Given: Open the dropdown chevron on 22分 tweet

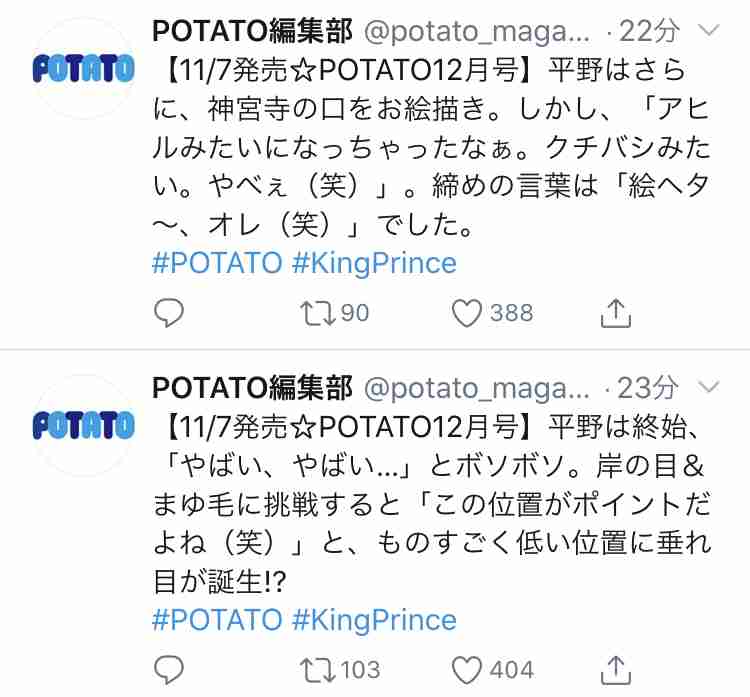Looking at the screenshot, I should (708, 31).
